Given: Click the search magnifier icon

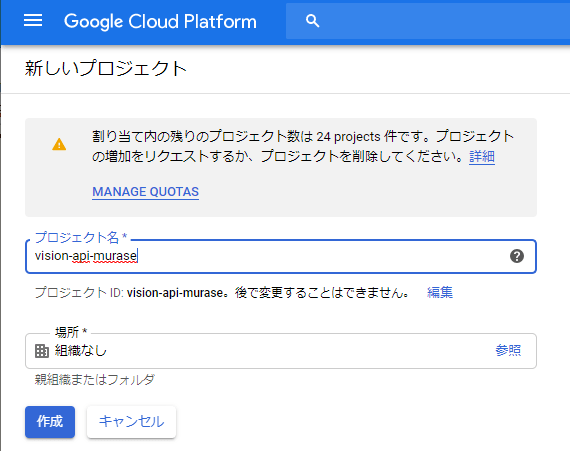Looking at the screenshot, I should (312, 21).
